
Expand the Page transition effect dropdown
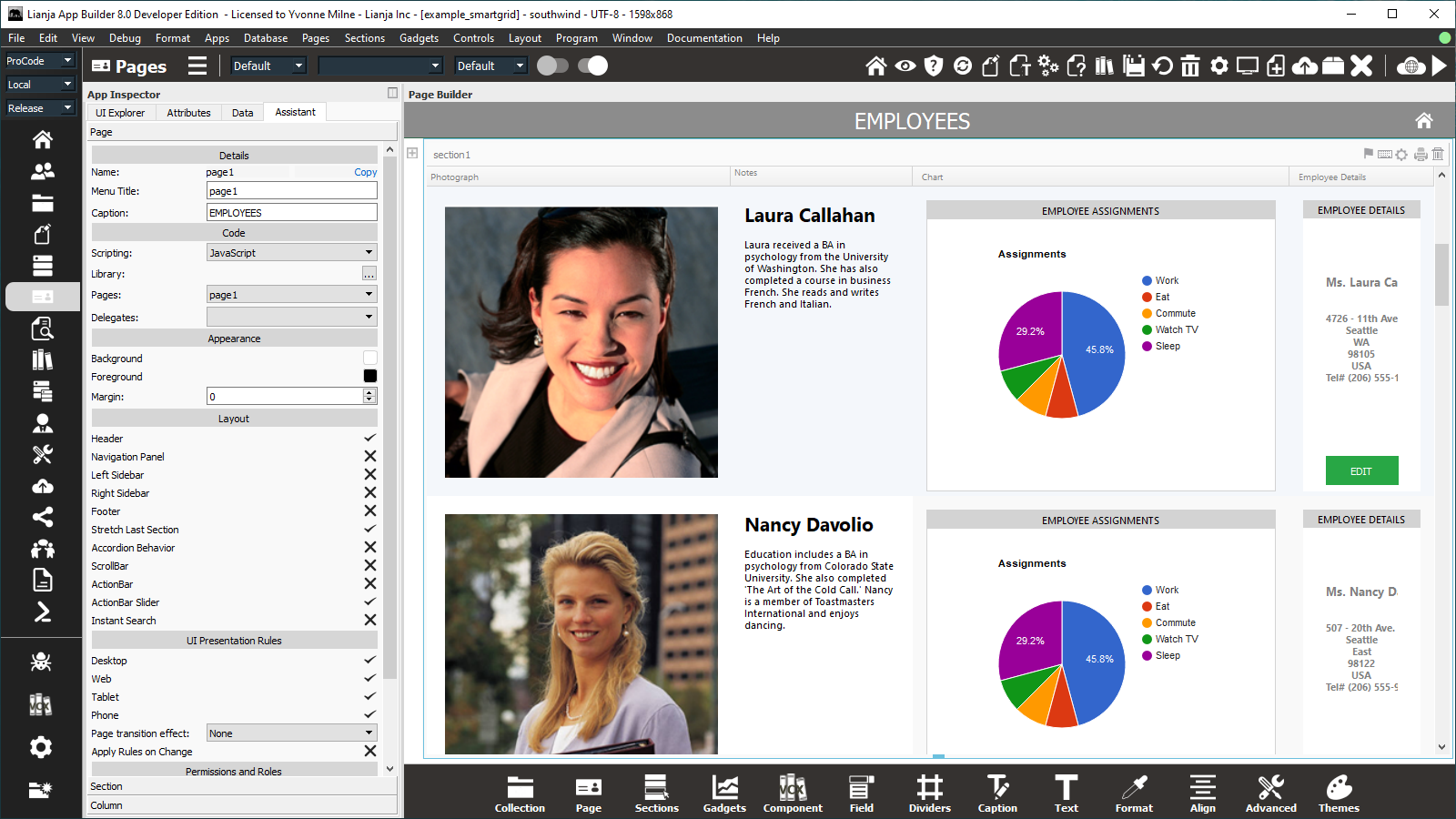click(x=291, y=733)
